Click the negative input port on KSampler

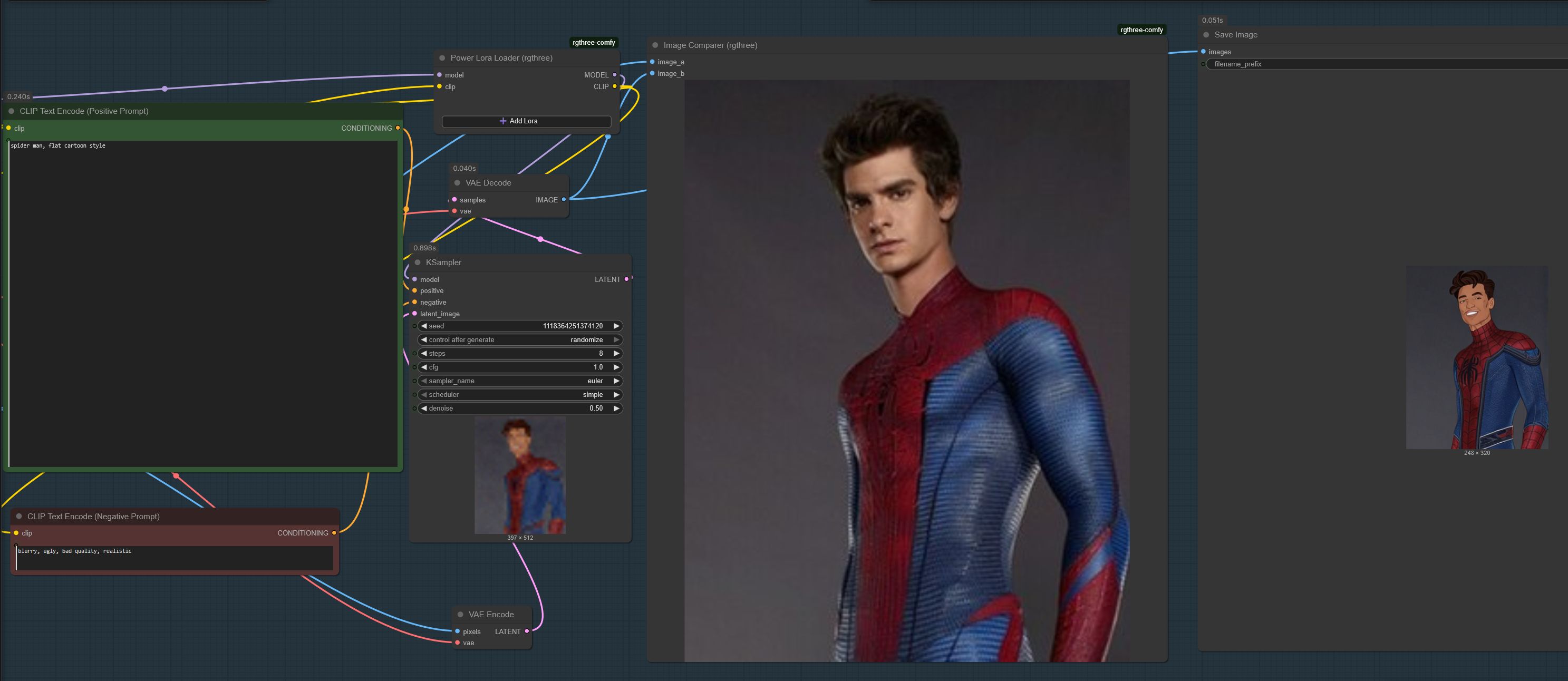[x=414, y=303]
